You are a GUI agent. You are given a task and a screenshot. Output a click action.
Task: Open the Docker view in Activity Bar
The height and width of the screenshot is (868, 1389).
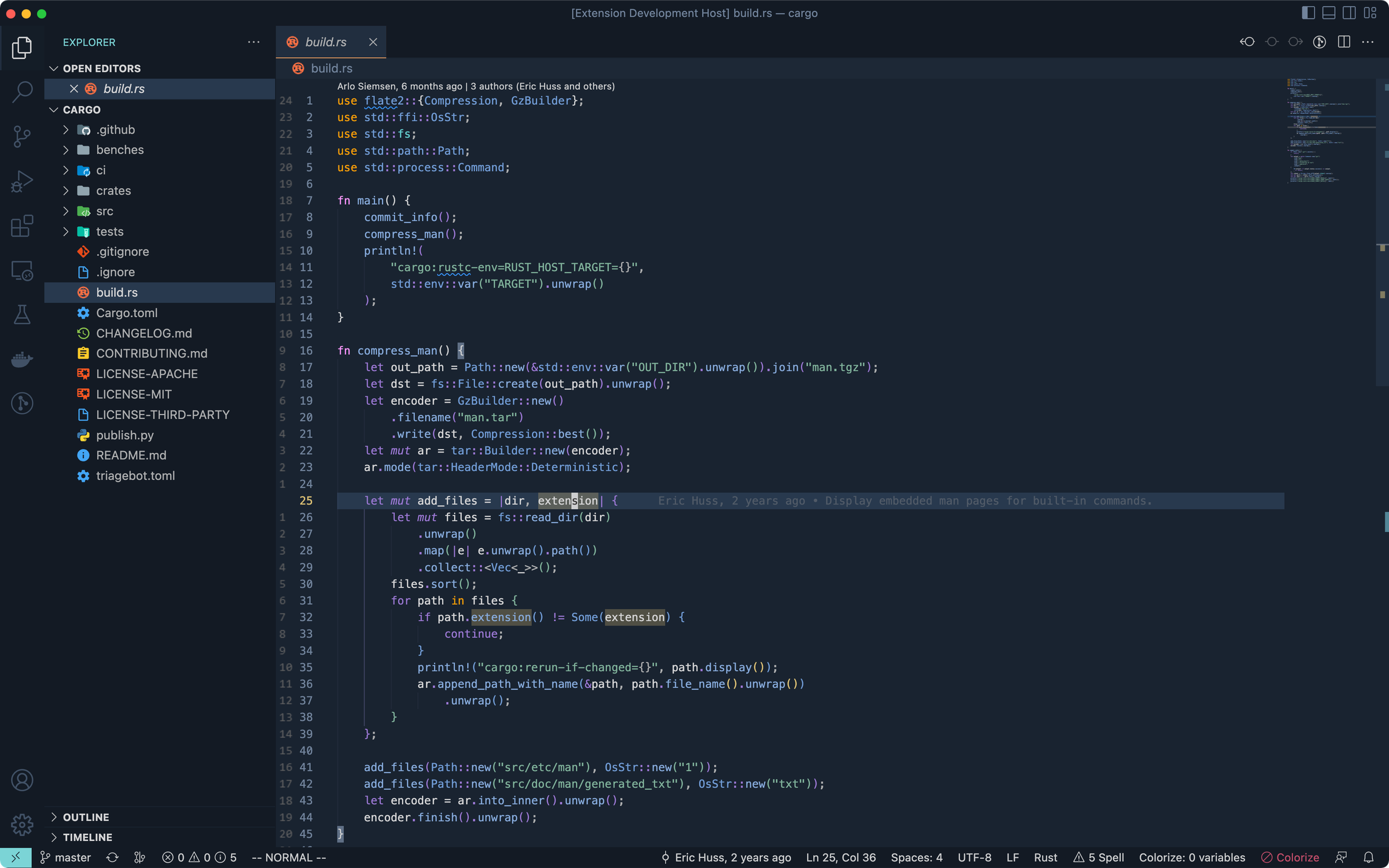(22, 359)
